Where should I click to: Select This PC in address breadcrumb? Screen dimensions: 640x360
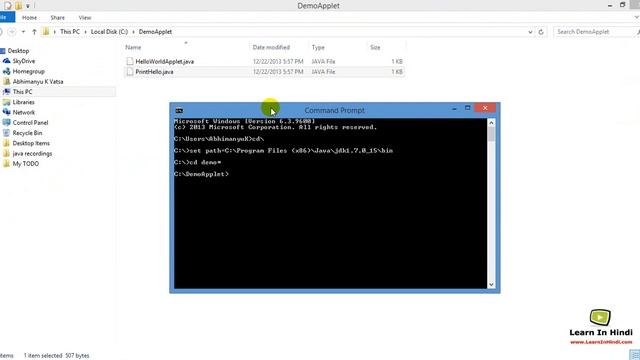[x=70, y=31]
